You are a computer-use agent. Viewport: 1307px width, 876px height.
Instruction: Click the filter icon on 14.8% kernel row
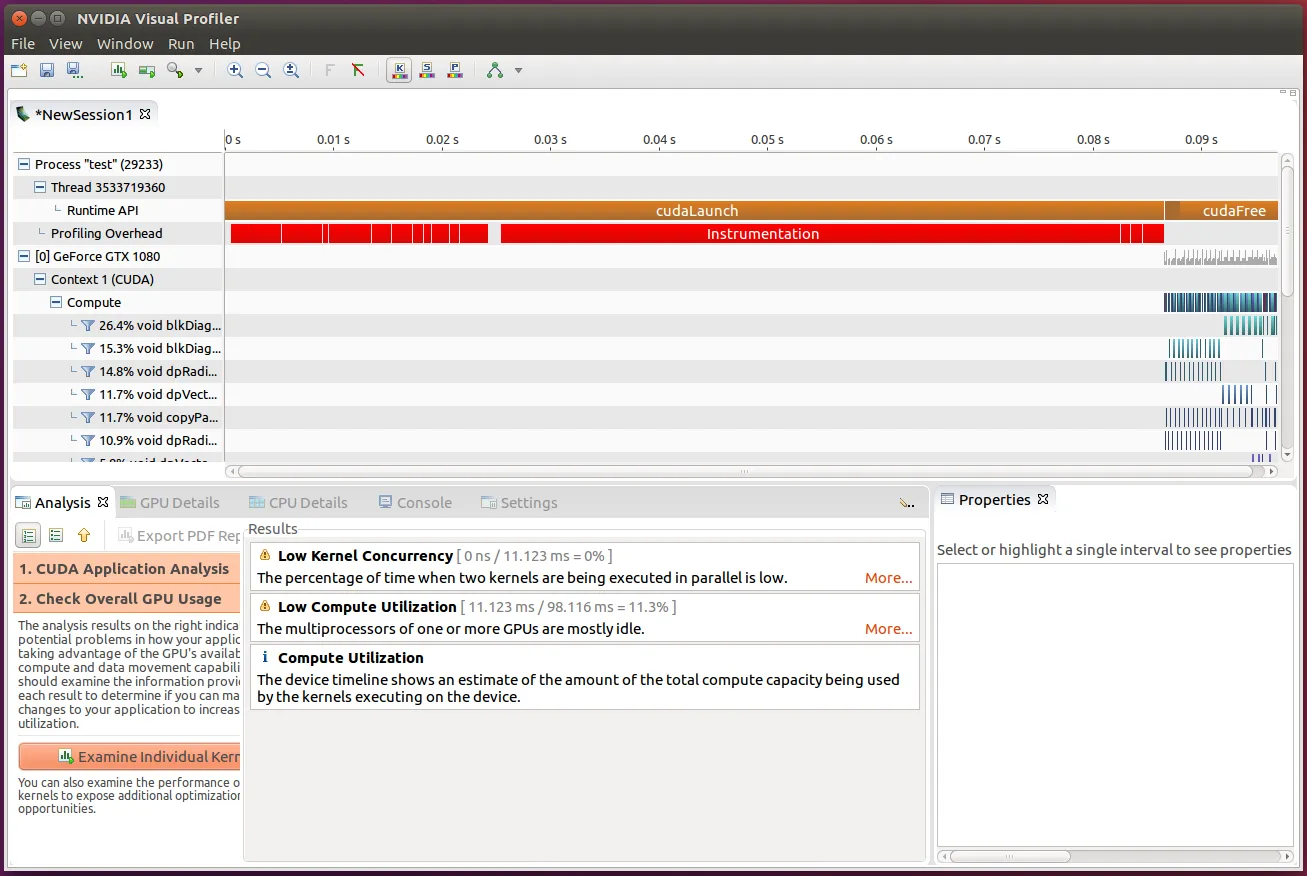(87, 371)
